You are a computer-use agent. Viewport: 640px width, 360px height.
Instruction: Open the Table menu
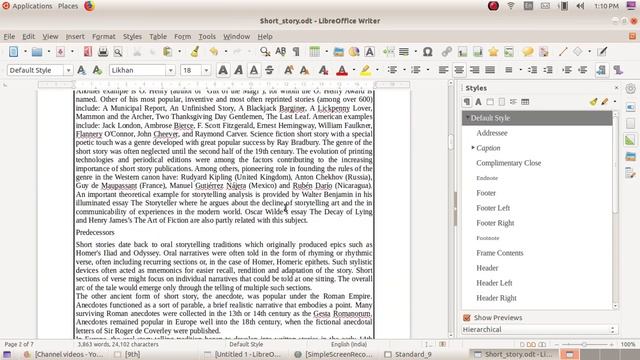click(x=158, y=36)
